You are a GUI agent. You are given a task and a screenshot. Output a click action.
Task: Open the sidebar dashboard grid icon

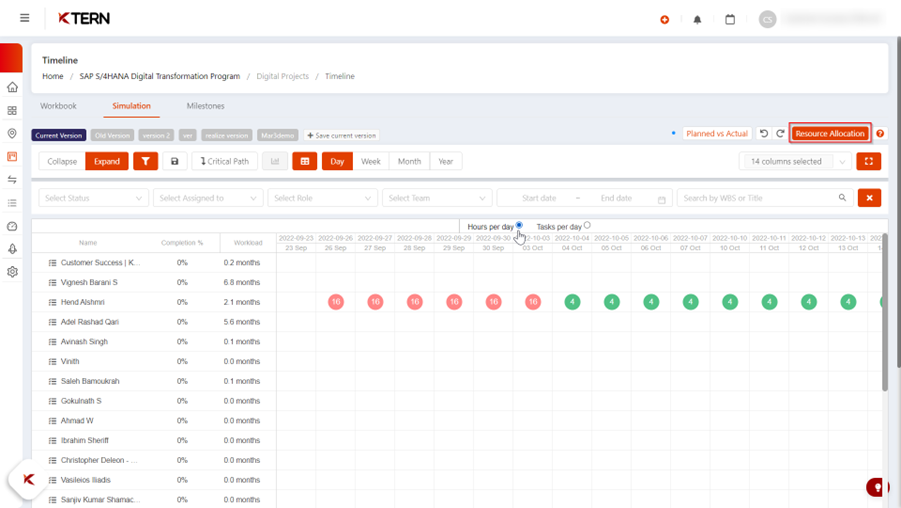(x=12, y=110)
